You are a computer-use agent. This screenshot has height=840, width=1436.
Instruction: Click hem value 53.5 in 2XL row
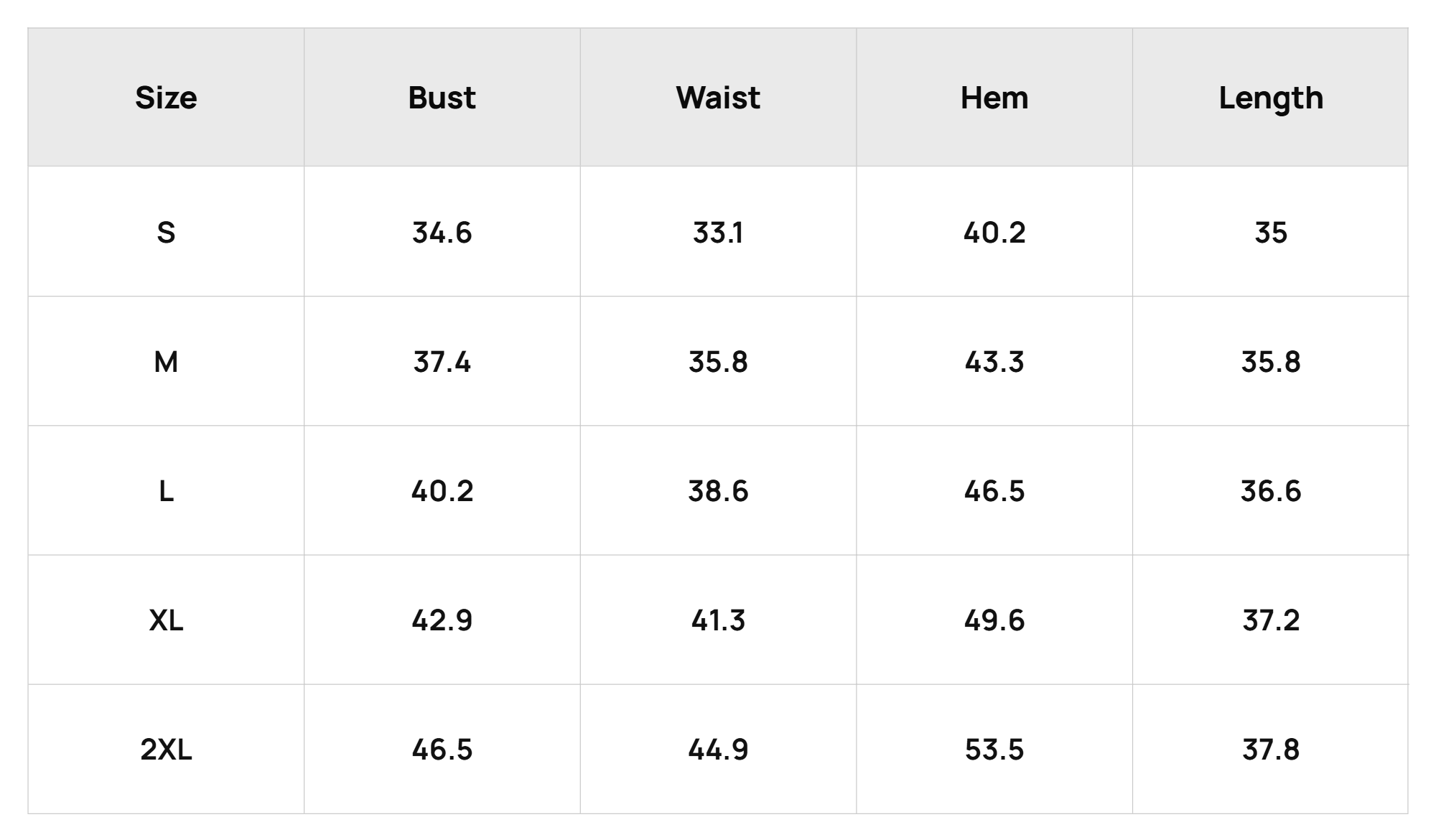994,750
